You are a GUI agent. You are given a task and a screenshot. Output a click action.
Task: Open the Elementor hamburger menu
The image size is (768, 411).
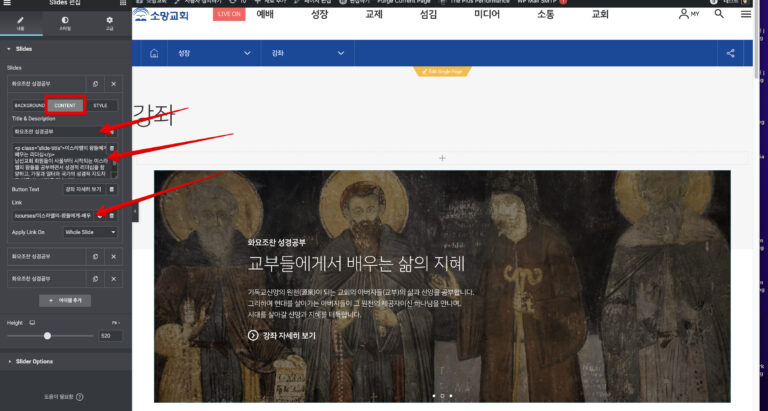(x=7, y=2)
